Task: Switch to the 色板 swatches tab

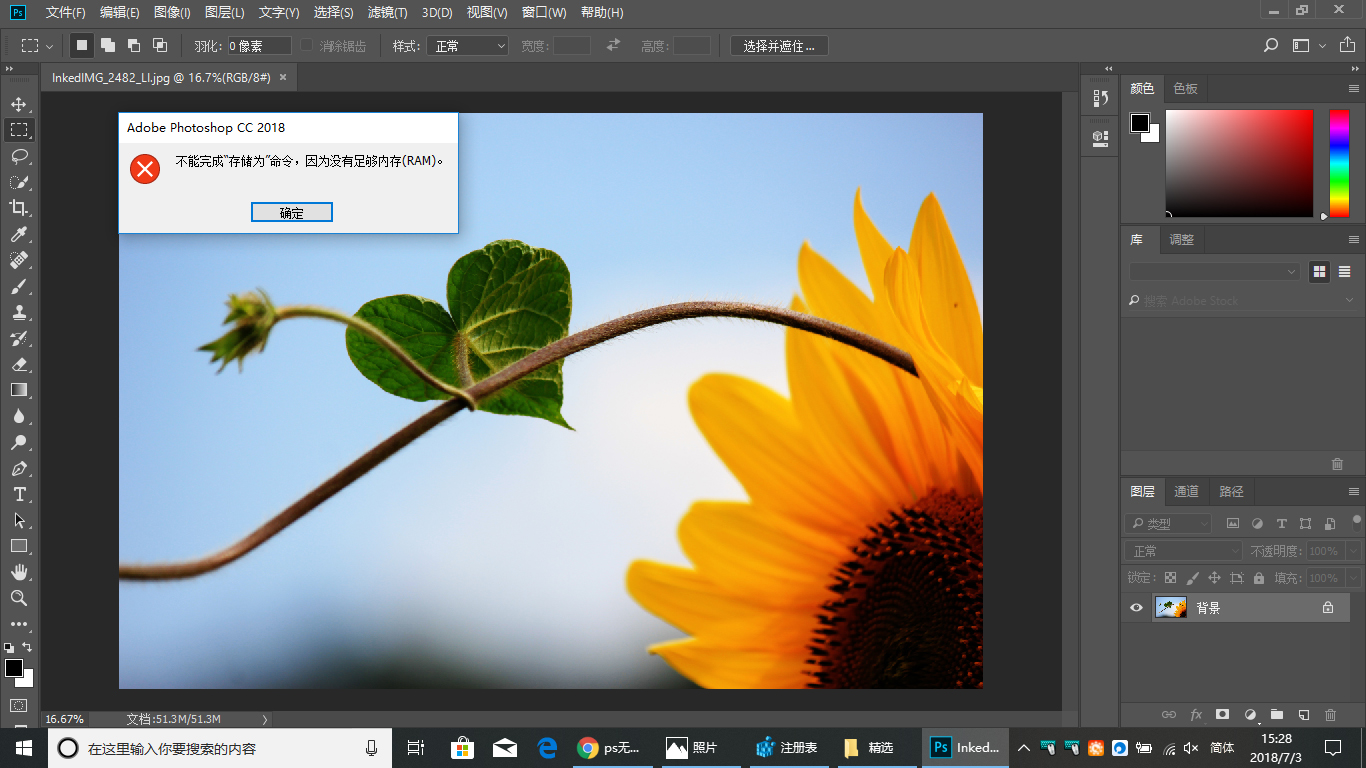Action: 1186,89
